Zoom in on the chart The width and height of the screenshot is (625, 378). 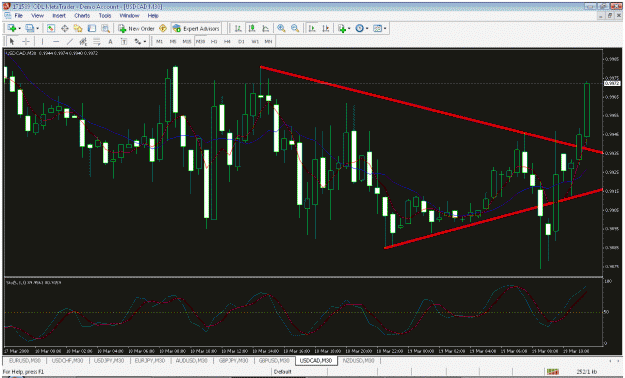click(x=281, y=28)
